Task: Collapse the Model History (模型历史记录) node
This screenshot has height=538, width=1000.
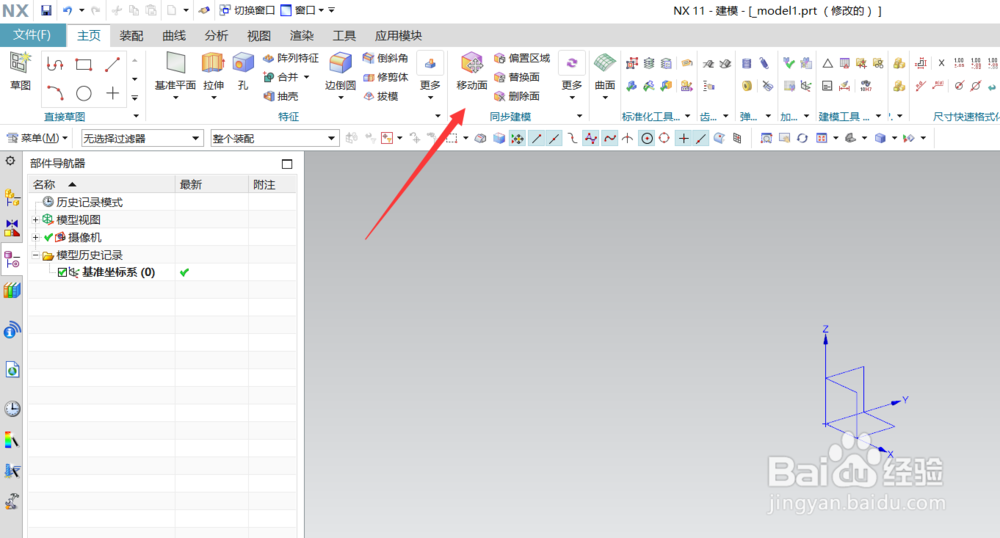Action: (x=36, y=255)
